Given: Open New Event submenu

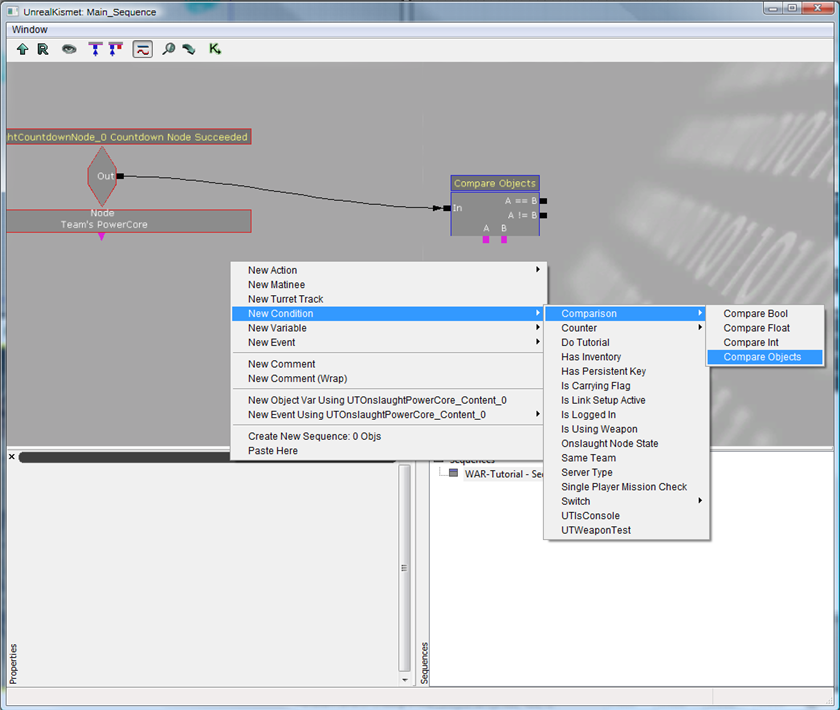Looking at the screenshot, I should click(x=388, y=342).
